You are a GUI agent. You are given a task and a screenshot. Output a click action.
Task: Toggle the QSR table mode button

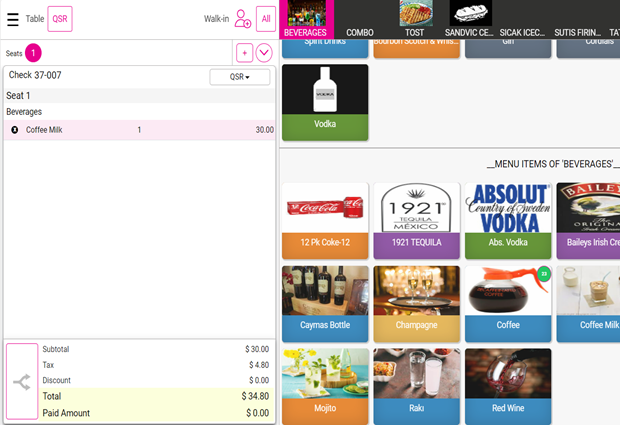point(60,18)
